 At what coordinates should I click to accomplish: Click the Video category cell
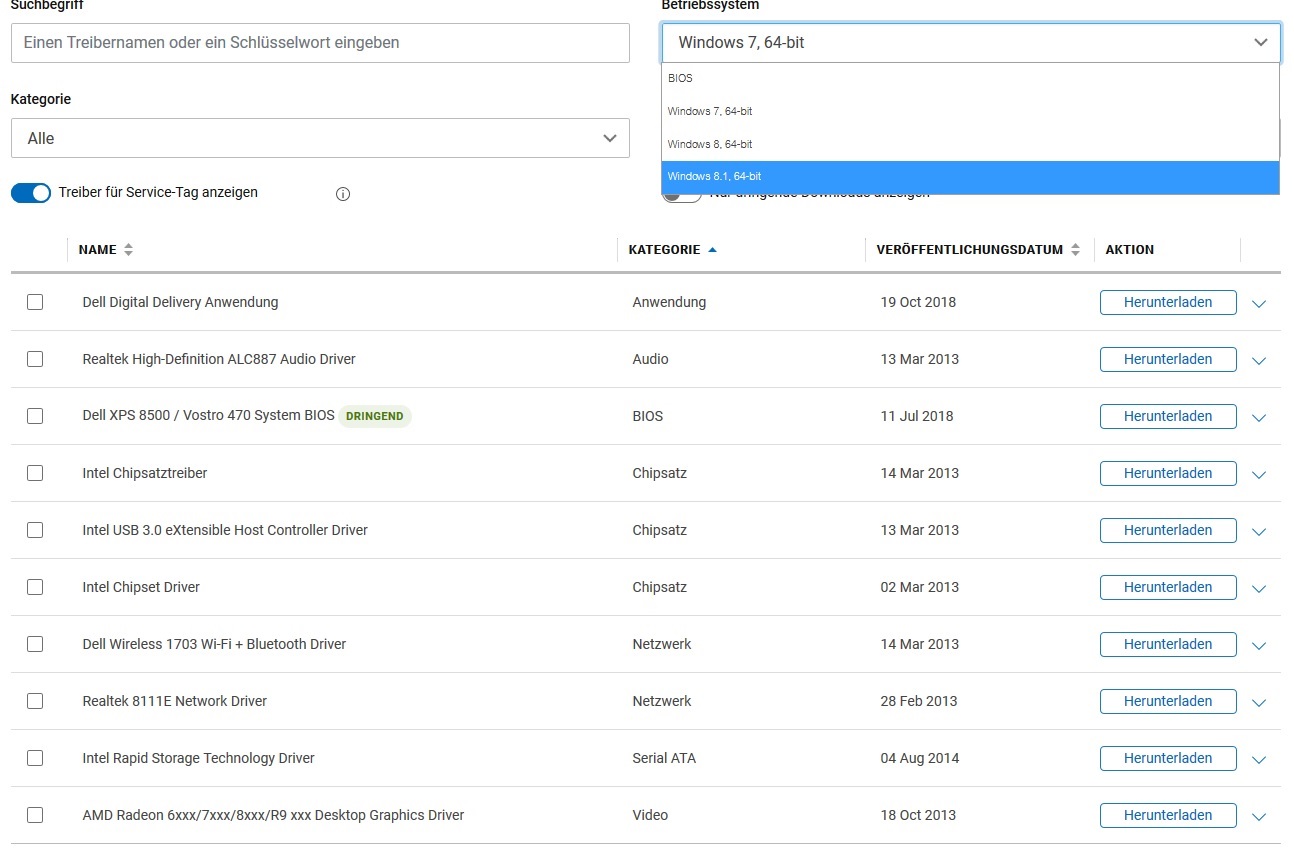click(x=650, y=815)
